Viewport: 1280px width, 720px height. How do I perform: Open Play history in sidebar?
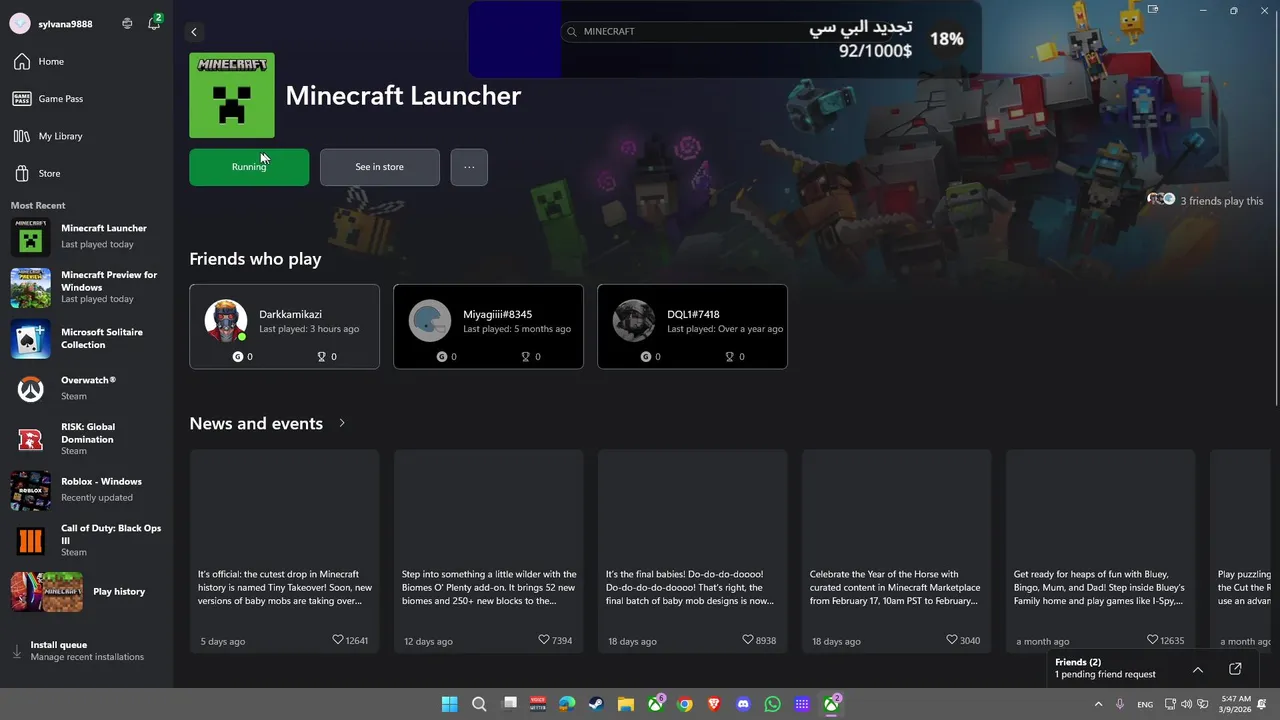(86, 592)
